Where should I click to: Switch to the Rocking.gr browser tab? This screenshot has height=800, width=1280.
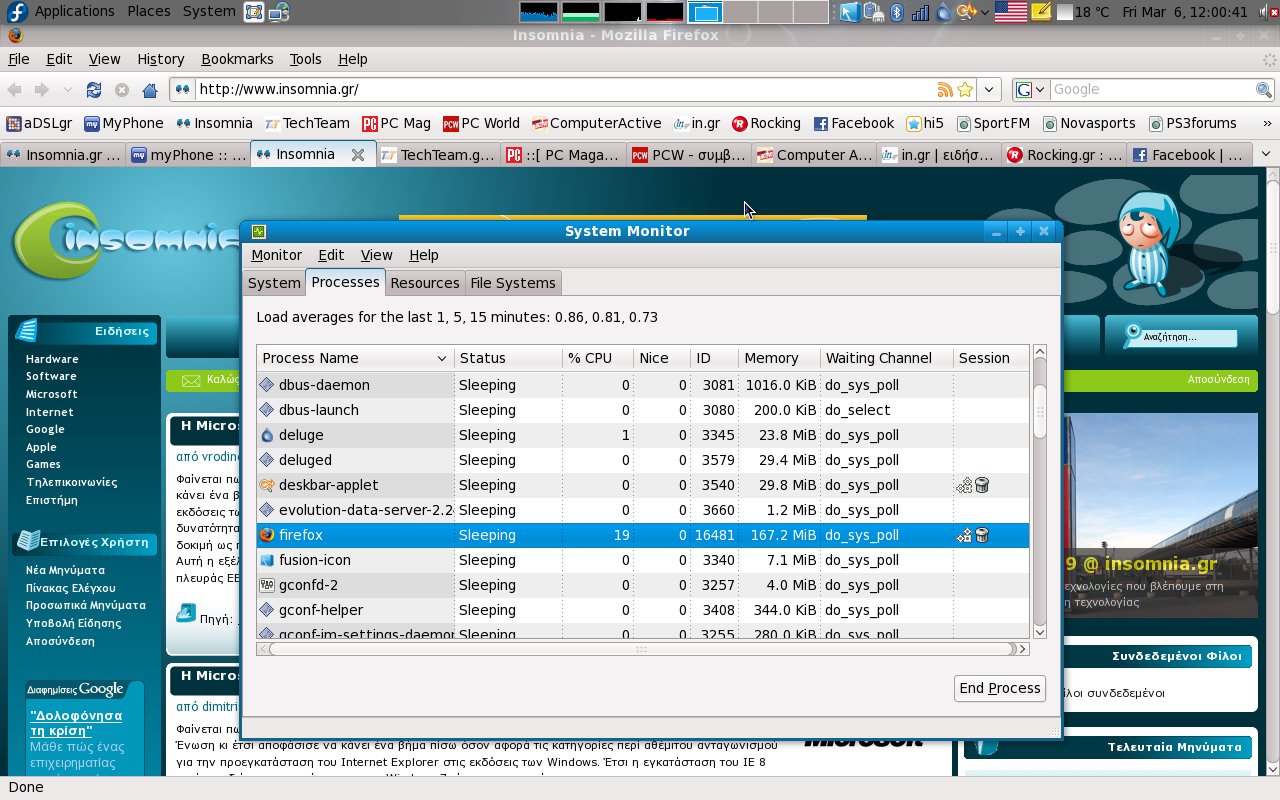click(x=1064, y=155)
